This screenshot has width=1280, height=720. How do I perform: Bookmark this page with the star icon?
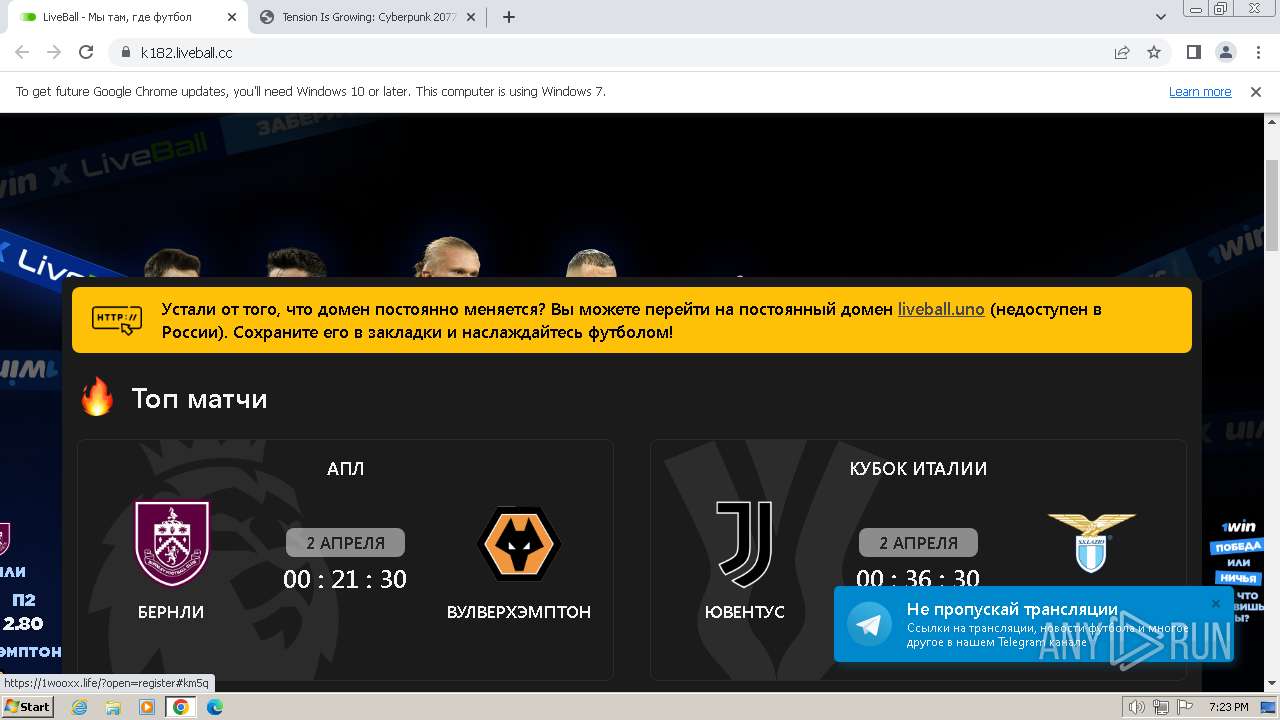[x=1154, y=53]
